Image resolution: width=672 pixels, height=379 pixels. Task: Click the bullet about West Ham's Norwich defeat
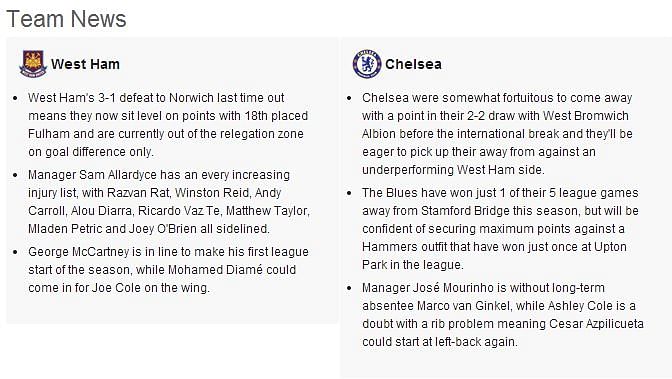click(168, 125)
